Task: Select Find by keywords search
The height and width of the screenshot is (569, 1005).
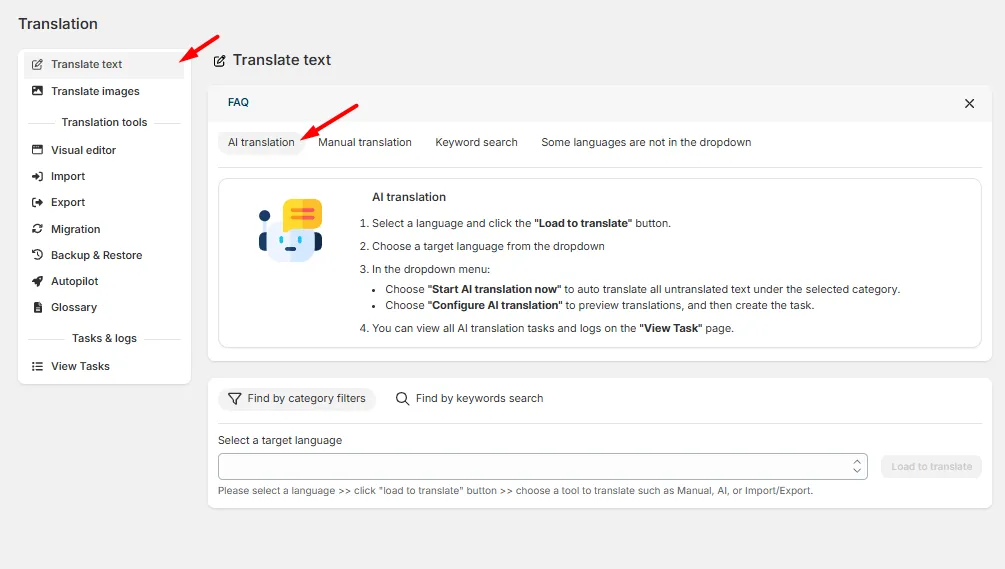Action: click(x=470, y=399)
